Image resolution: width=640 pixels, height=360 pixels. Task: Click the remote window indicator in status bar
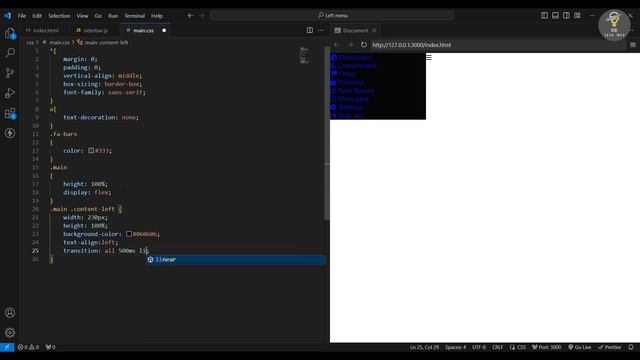pyautogui.click(x=7, y=347)
